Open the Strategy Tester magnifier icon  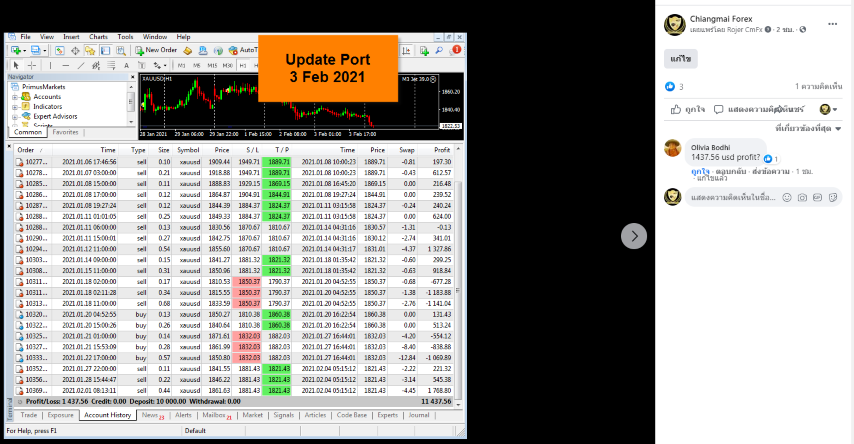(x=120, y=50)
